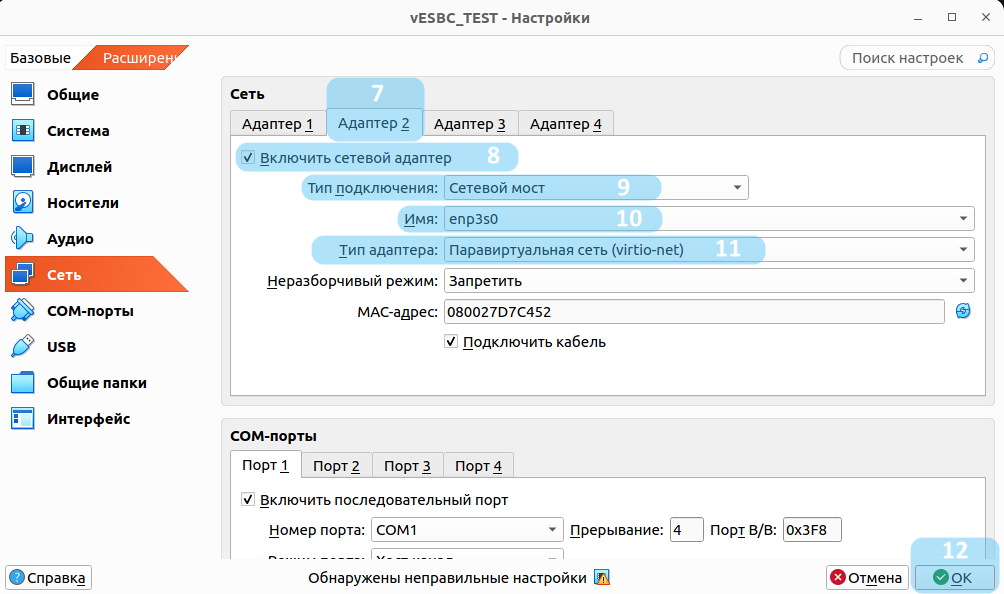Image resolution: width=1004 pixels, height=594 pixels.
Task: Select the Система chip icon
Action: pyautogui.click(x=23, y=131)
